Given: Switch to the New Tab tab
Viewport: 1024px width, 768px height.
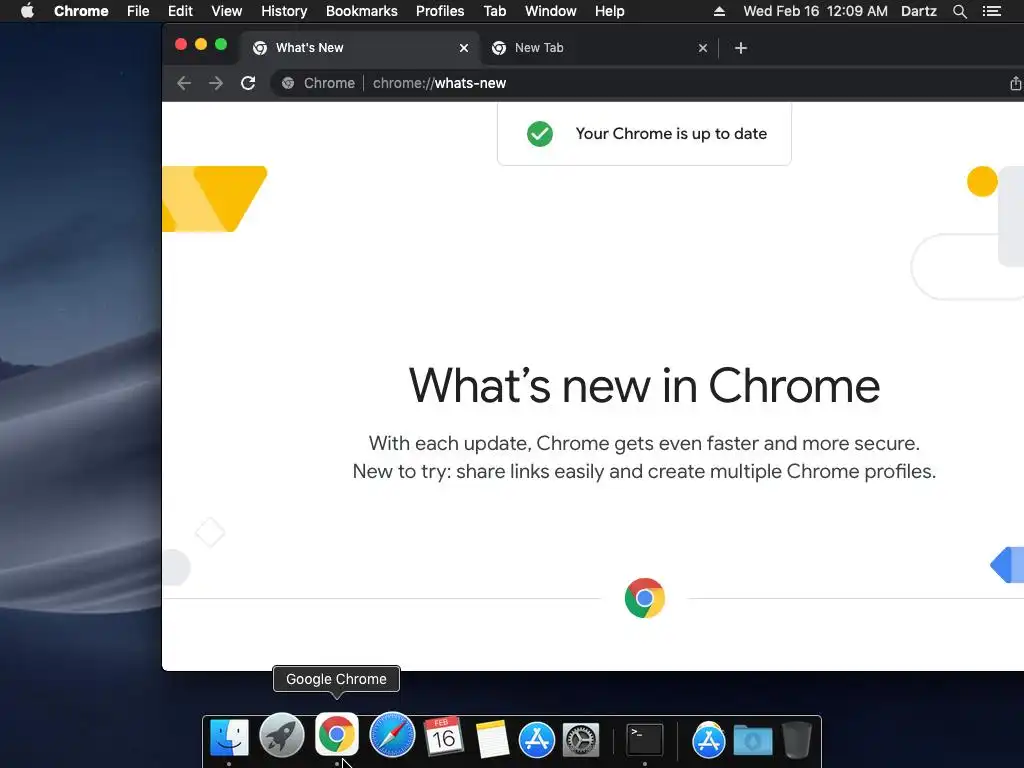Looking at the screenshot, I should 600,48.
